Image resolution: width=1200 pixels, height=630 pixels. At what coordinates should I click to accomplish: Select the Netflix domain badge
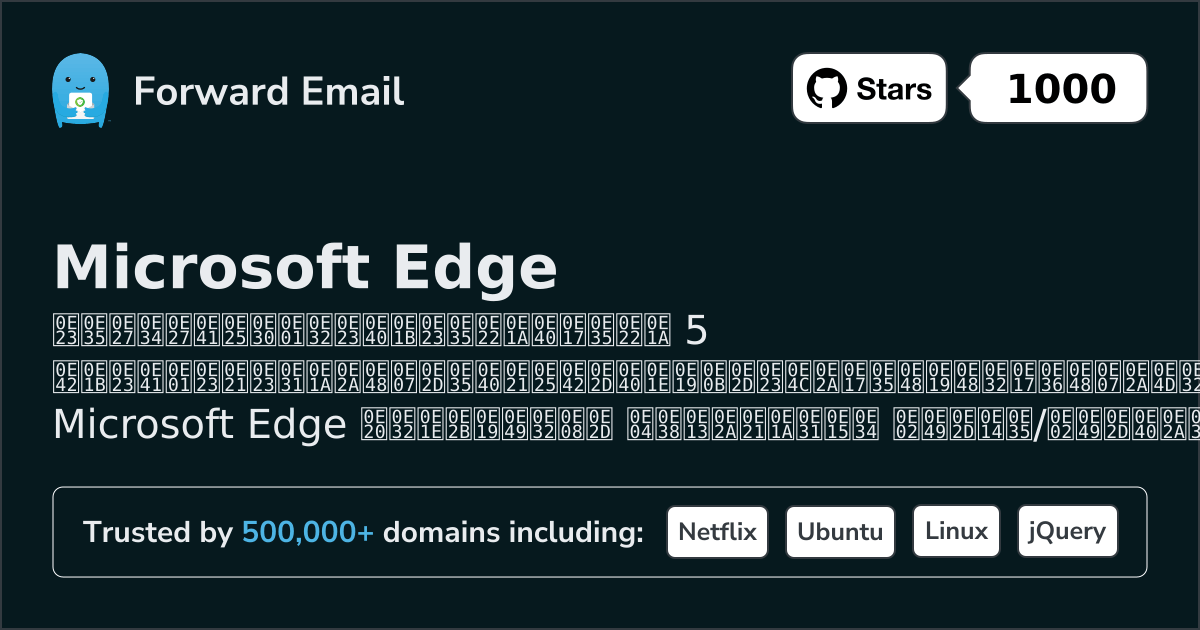click(x=717, y=531)
